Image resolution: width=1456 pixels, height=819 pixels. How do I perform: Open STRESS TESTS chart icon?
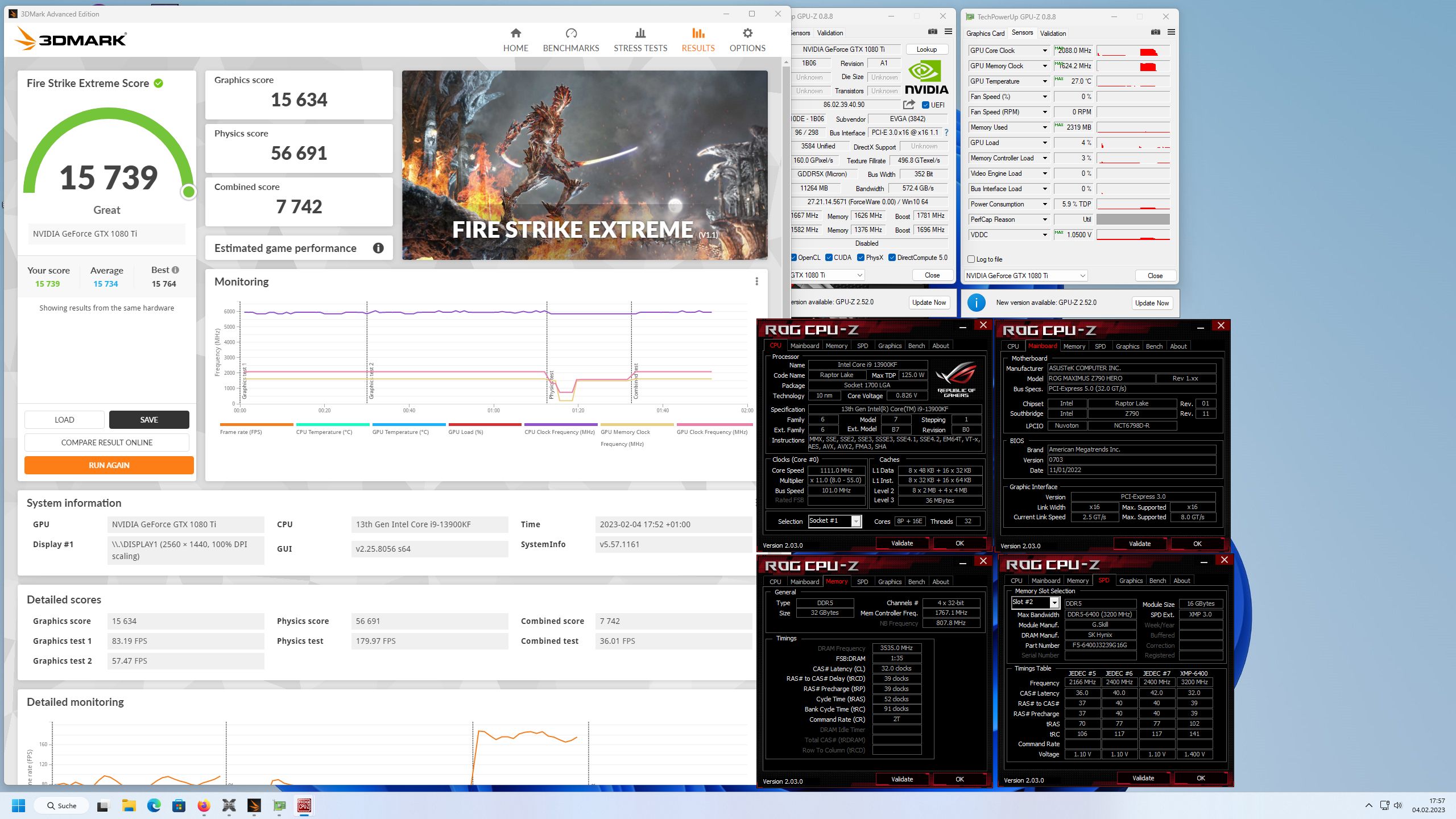pos(640,33)
